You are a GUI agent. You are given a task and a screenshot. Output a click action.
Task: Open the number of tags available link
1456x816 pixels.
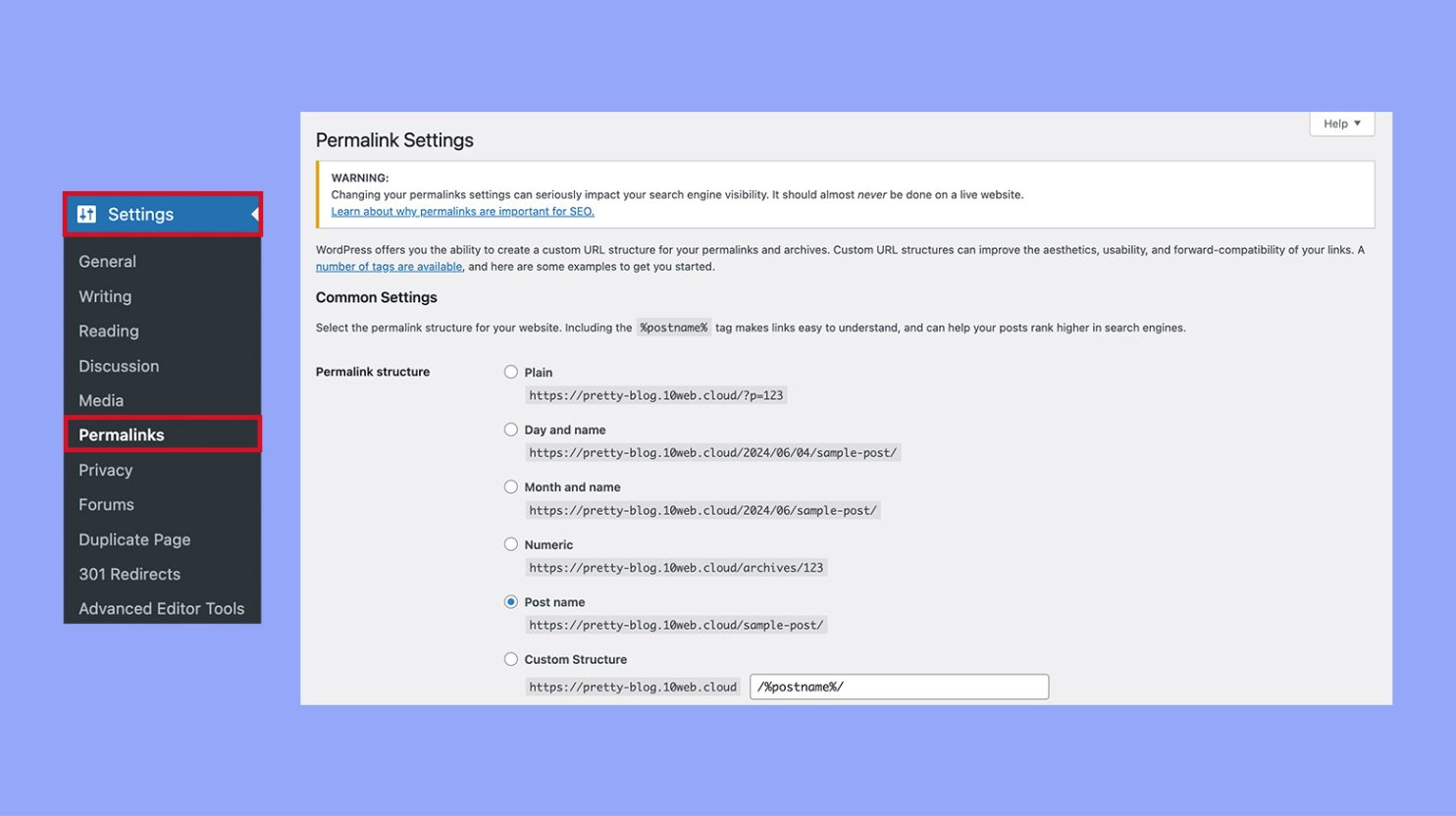coord(388,266)
